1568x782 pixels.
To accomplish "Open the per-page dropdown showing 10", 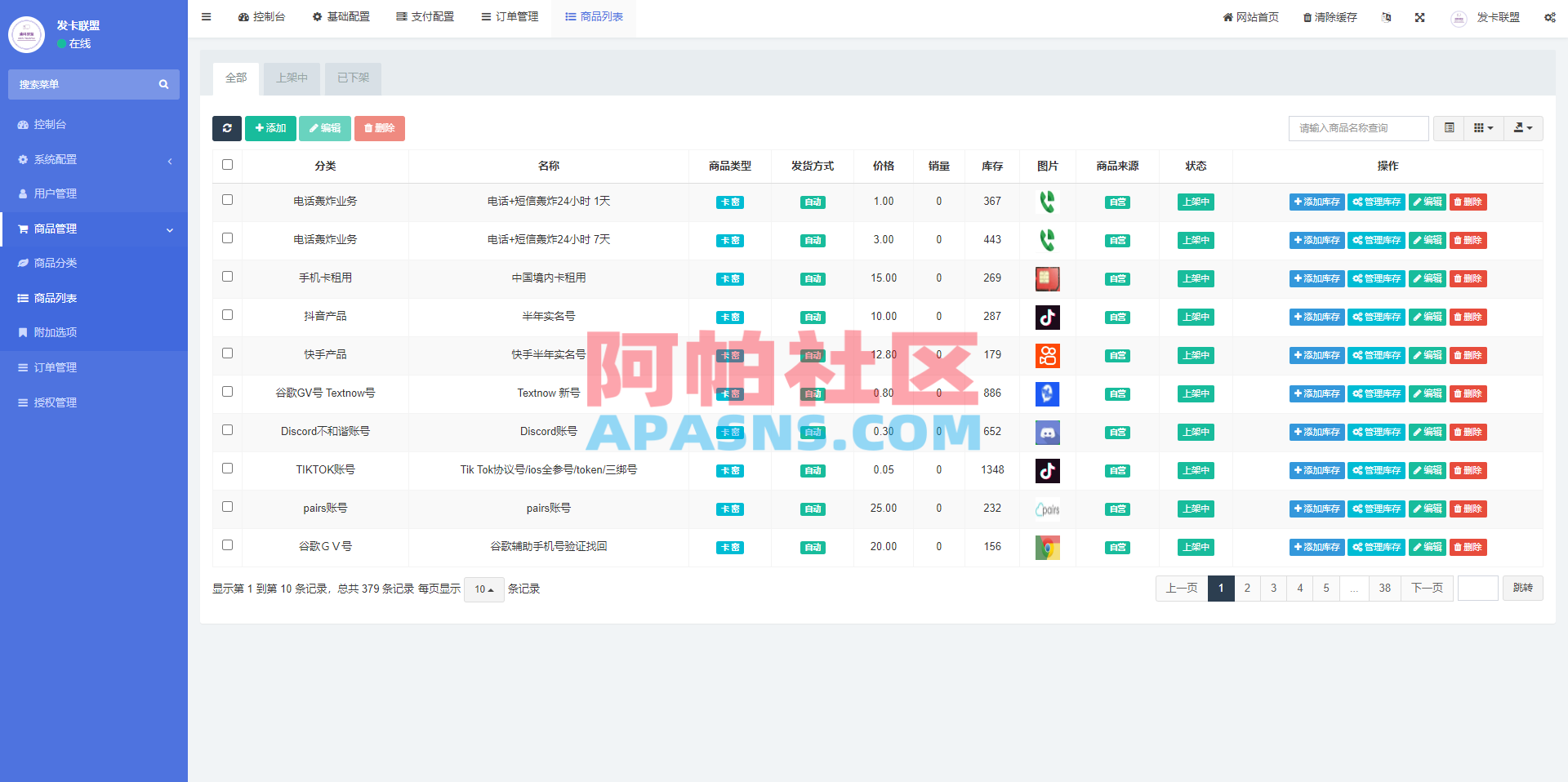I will point(483,589).
